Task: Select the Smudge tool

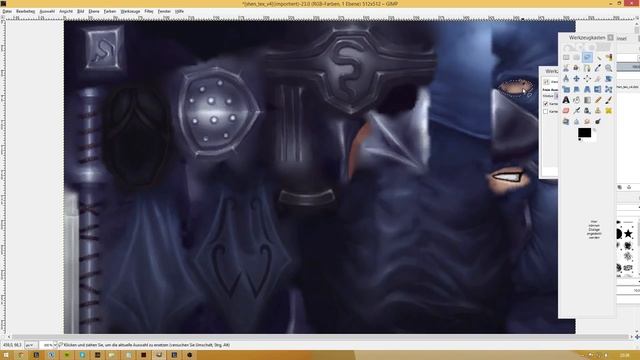Action: 587,121
